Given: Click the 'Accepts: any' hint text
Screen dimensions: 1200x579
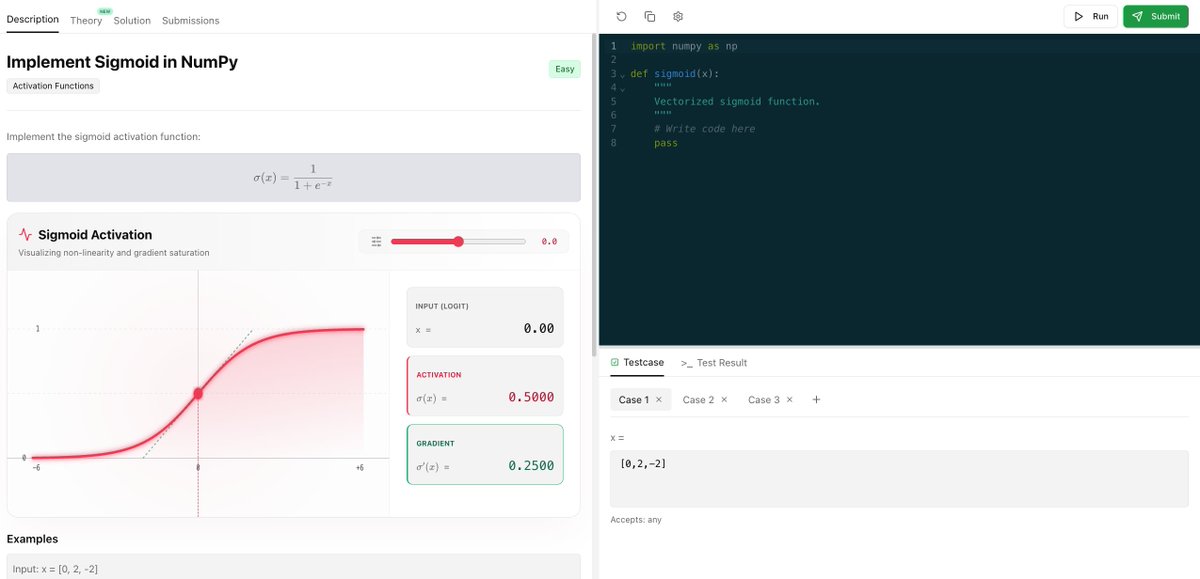Looking at the screenshot, I should coord(636,520).
